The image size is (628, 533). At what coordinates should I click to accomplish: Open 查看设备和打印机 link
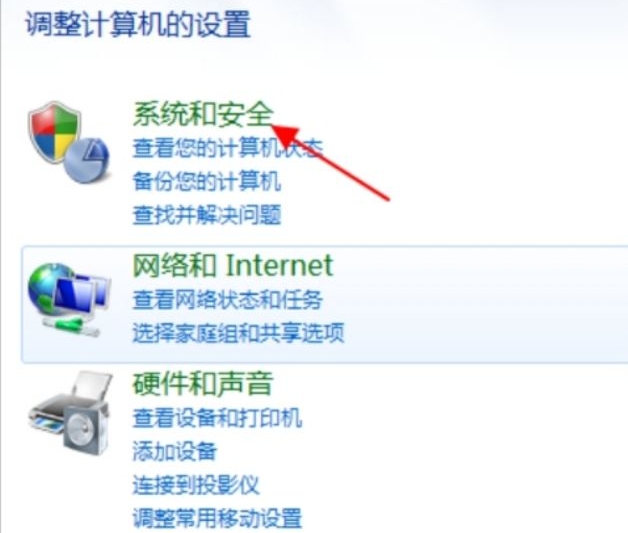(x=217, y=418)
